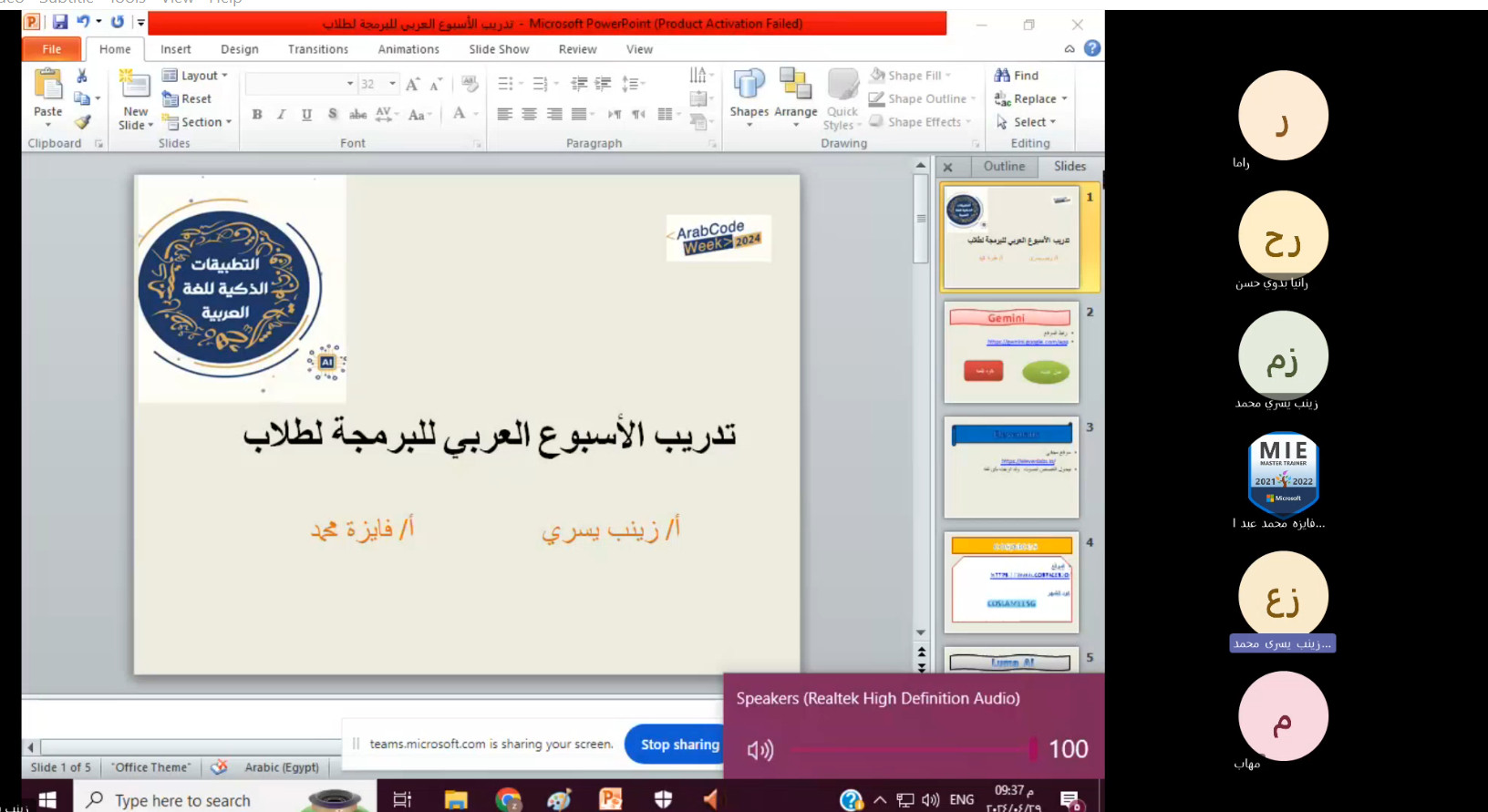1488x812 pixels.
Task: Toggle italic formatting
Action: 281,114
